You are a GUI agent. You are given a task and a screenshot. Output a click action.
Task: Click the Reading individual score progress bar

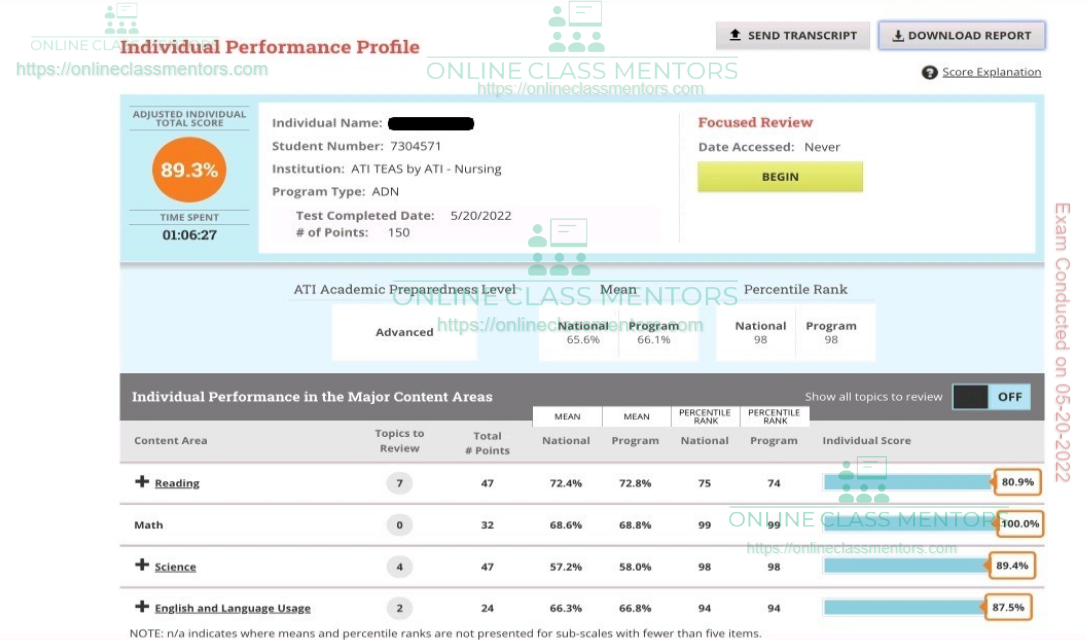(906, 482)
